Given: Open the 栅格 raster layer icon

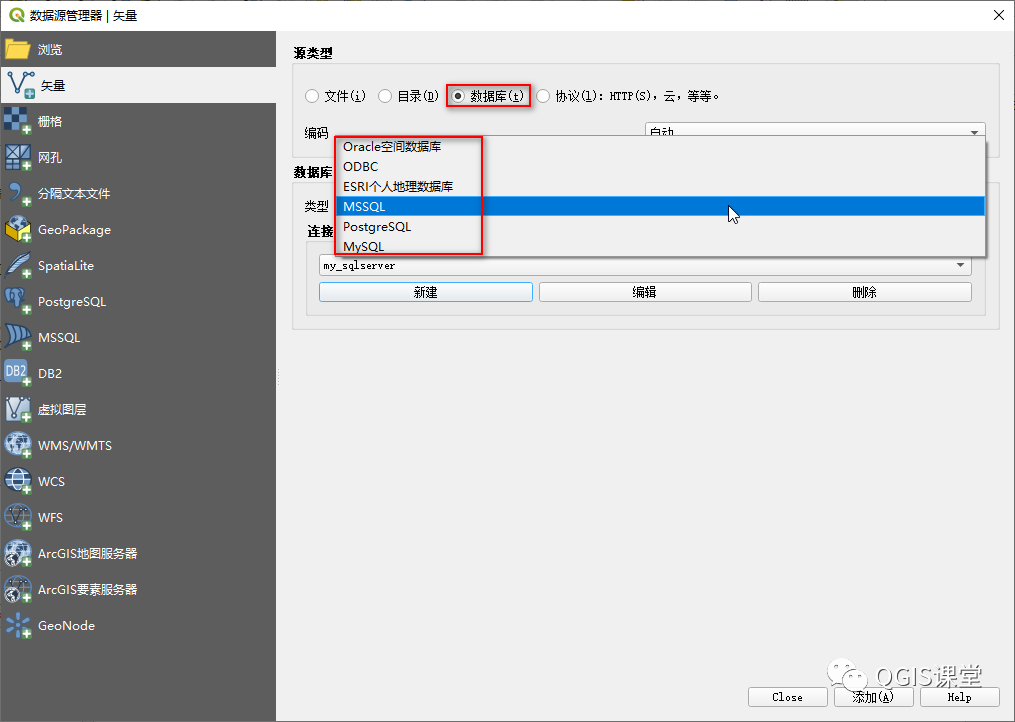Looking at the screenshot, I should (x=17, y=121).
